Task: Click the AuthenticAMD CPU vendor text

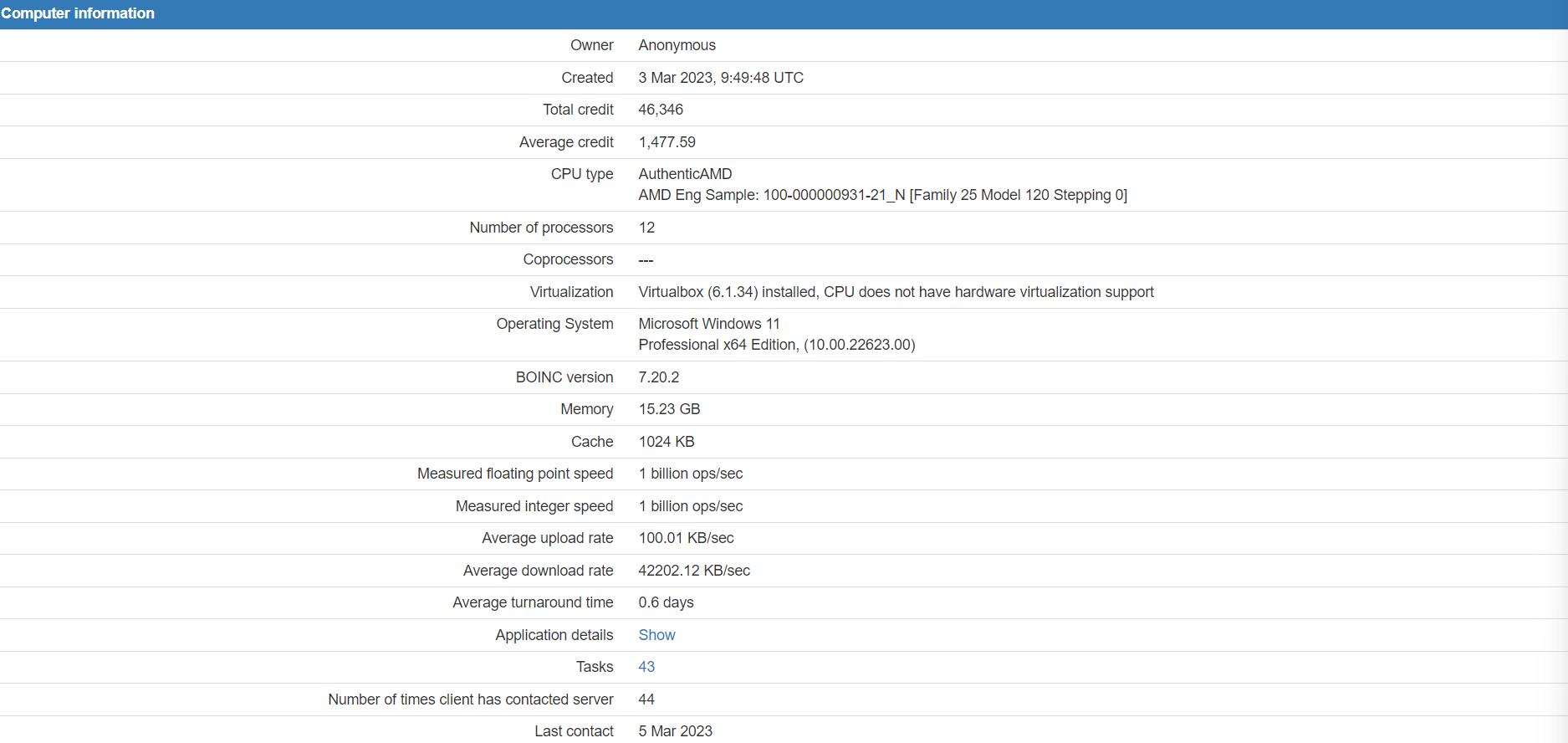Action: coord(685,174)
